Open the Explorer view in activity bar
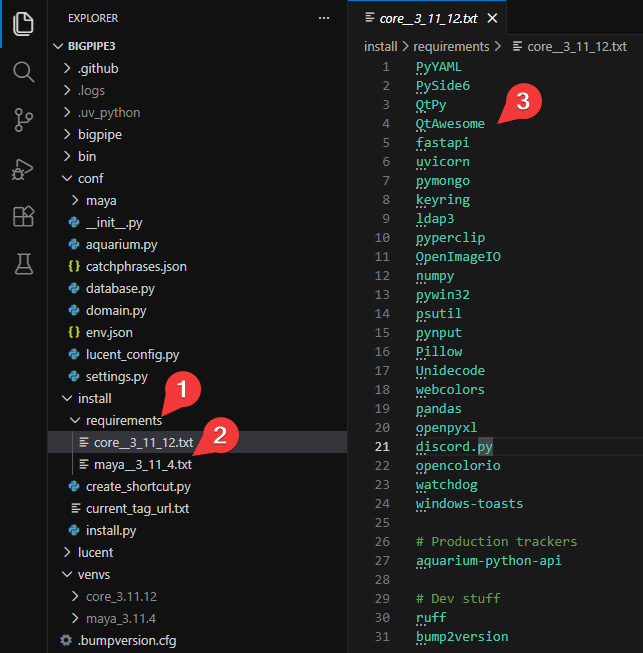The width and height of the screenshot is (643, 653). click(23, 24)
